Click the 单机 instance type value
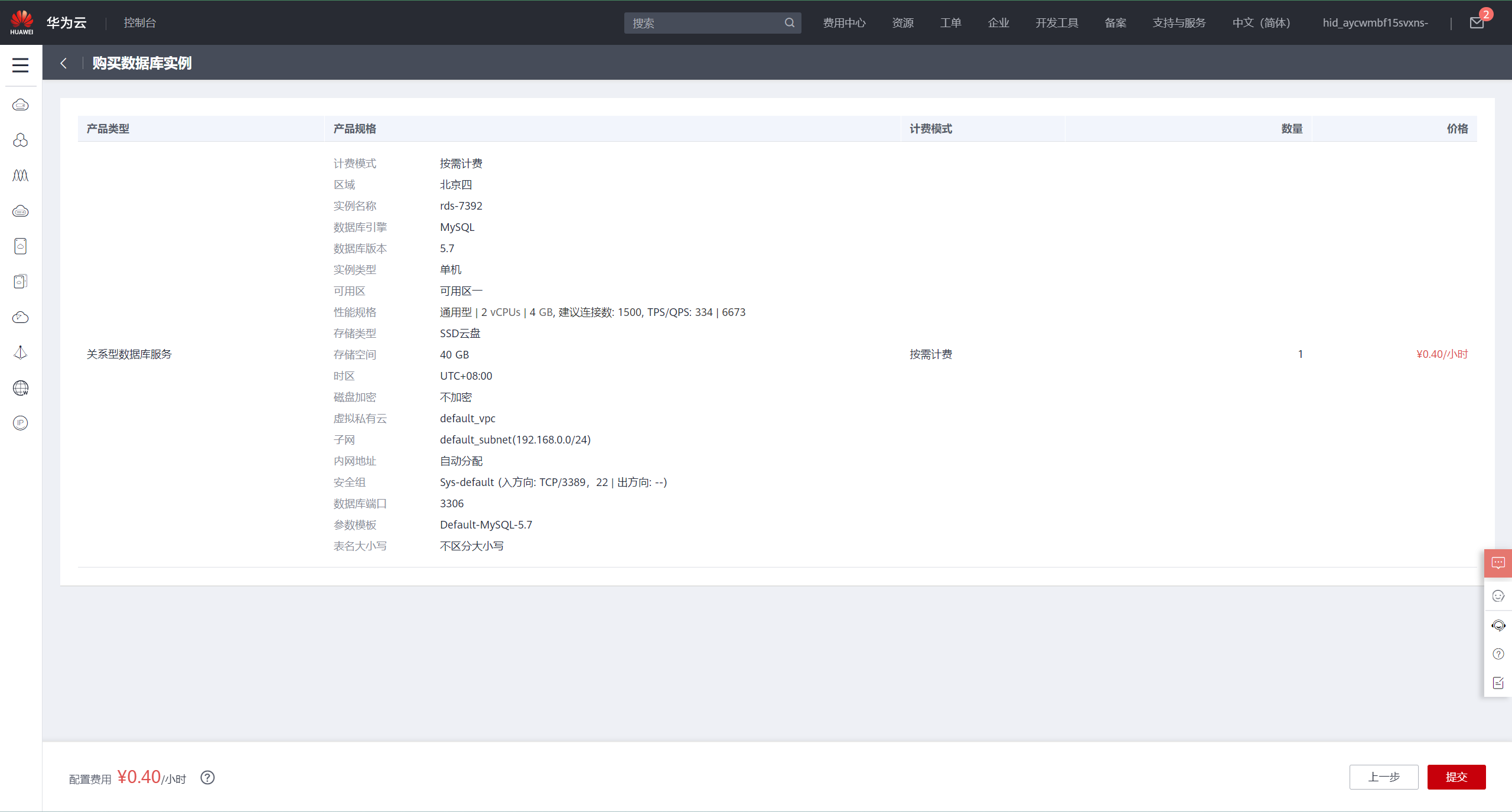Viewport: 1512px width, 812px height. (450, 270)
